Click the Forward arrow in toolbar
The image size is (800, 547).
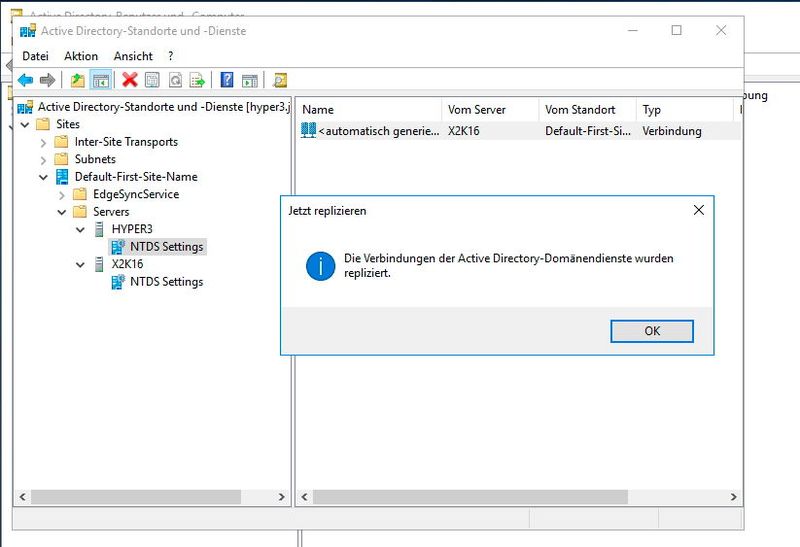click(47, 80)
